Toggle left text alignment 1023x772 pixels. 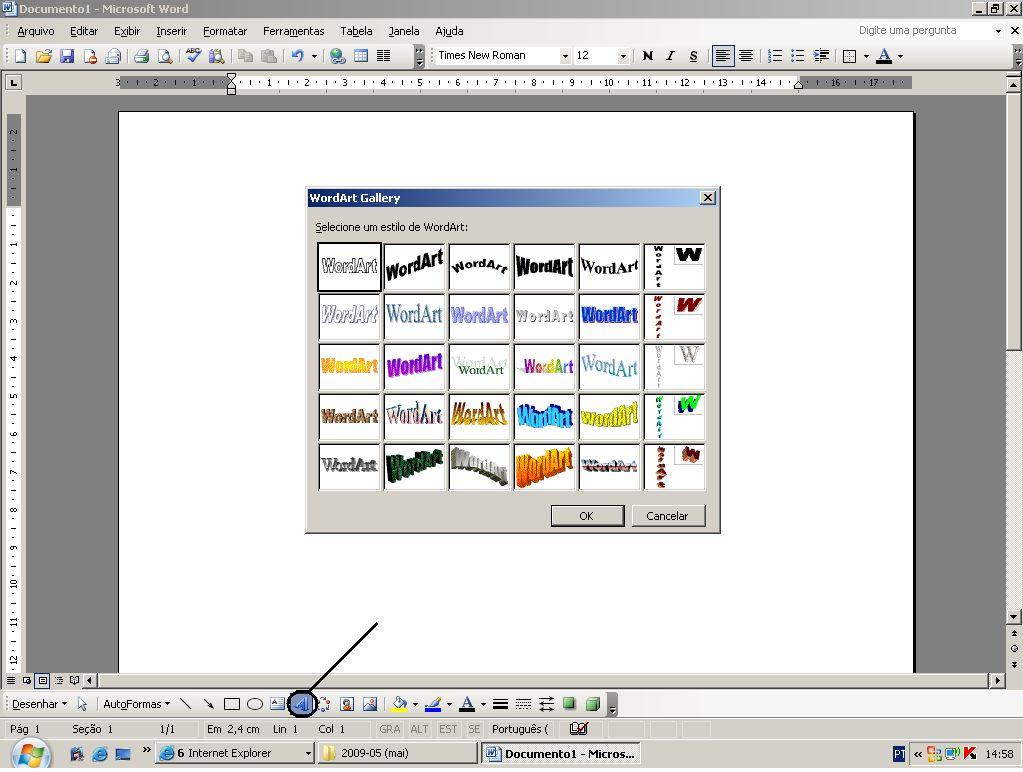click(722, 56)
